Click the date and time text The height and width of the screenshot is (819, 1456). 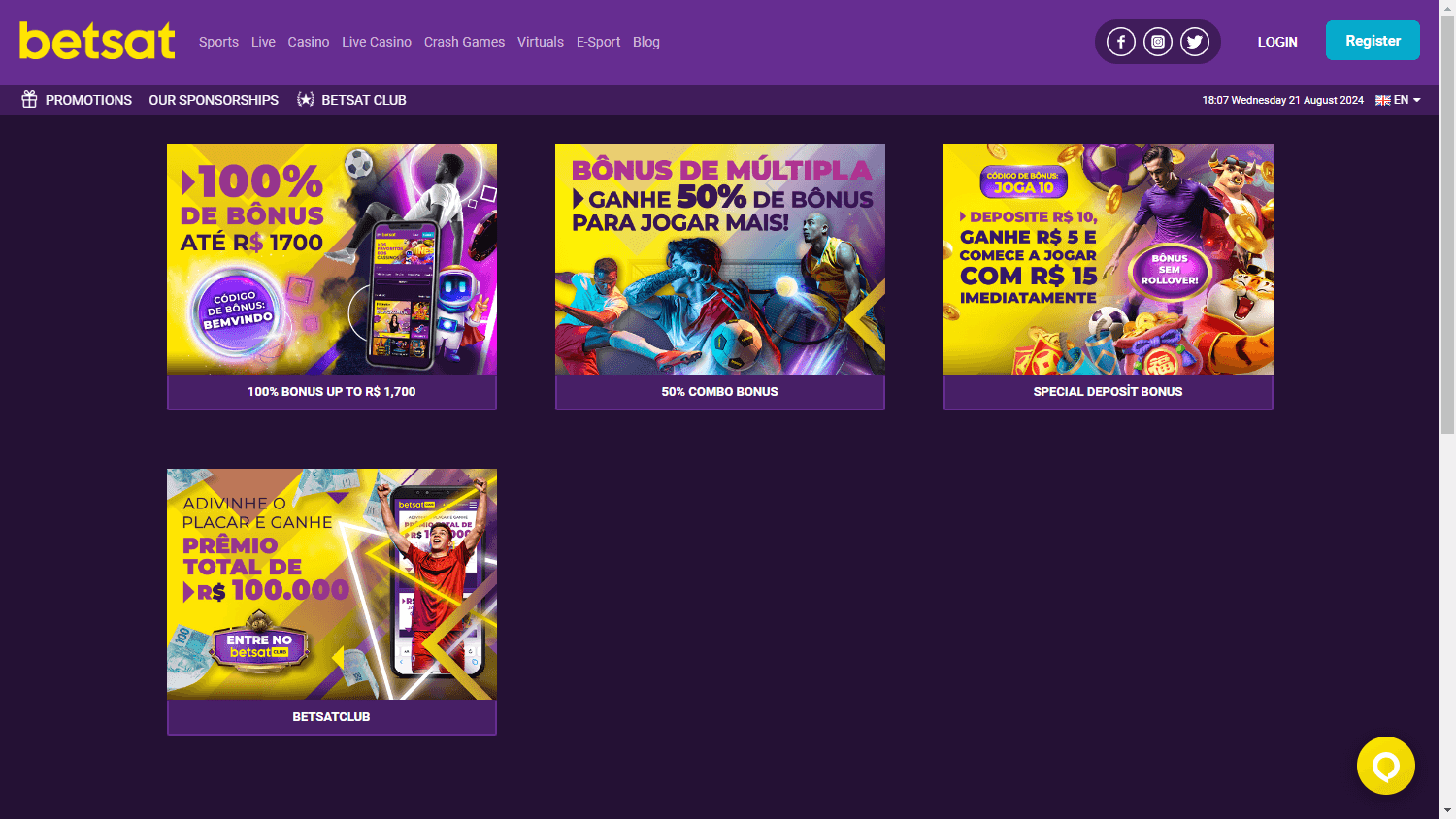click(1282, 100)
